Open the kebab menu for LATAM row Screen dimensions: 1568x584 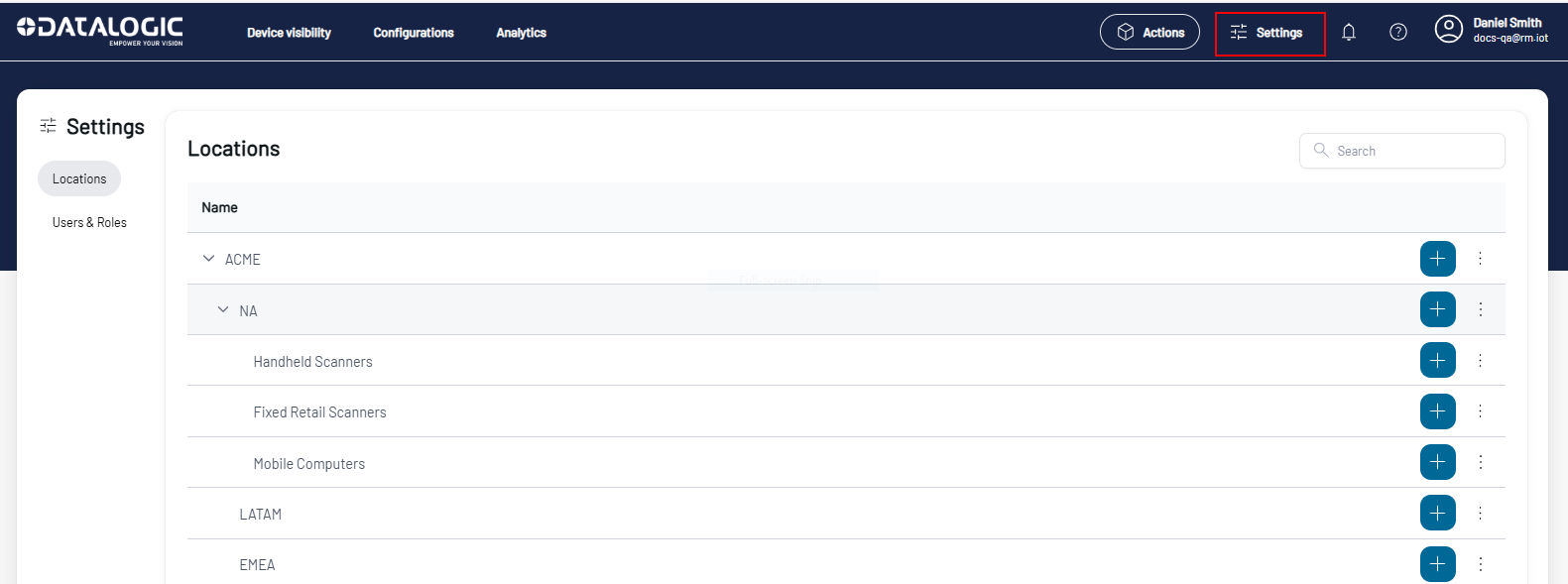click(x=1480, y=514)
